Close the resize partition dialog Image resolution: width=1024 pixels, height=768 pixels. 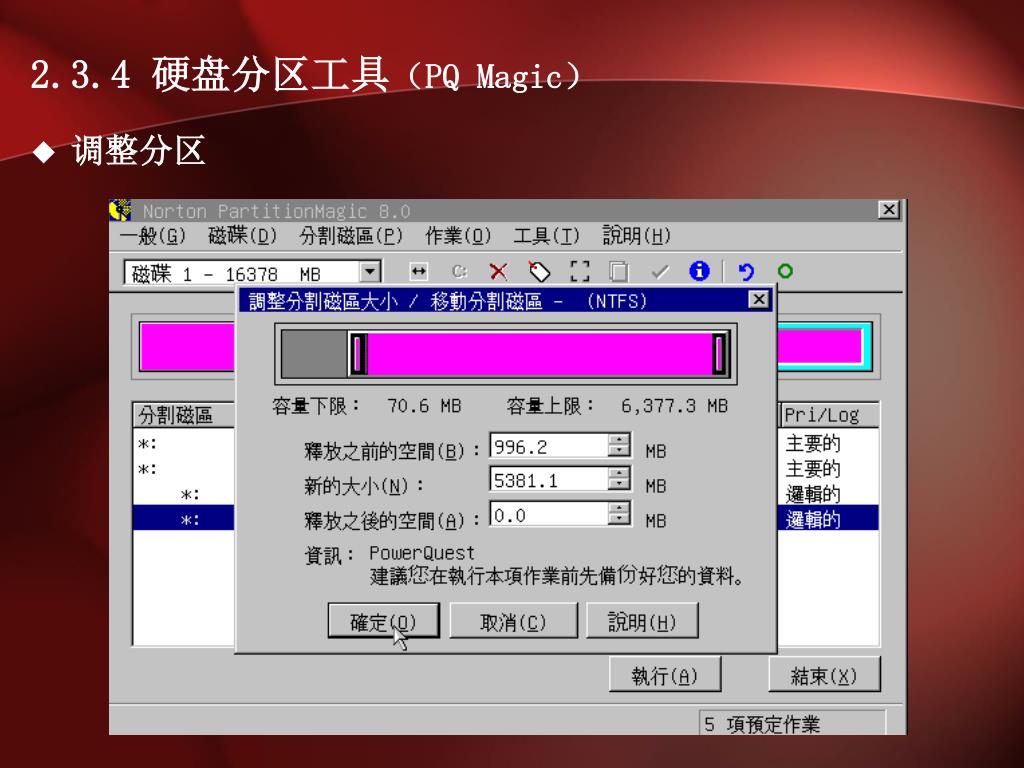pos(758,300)
